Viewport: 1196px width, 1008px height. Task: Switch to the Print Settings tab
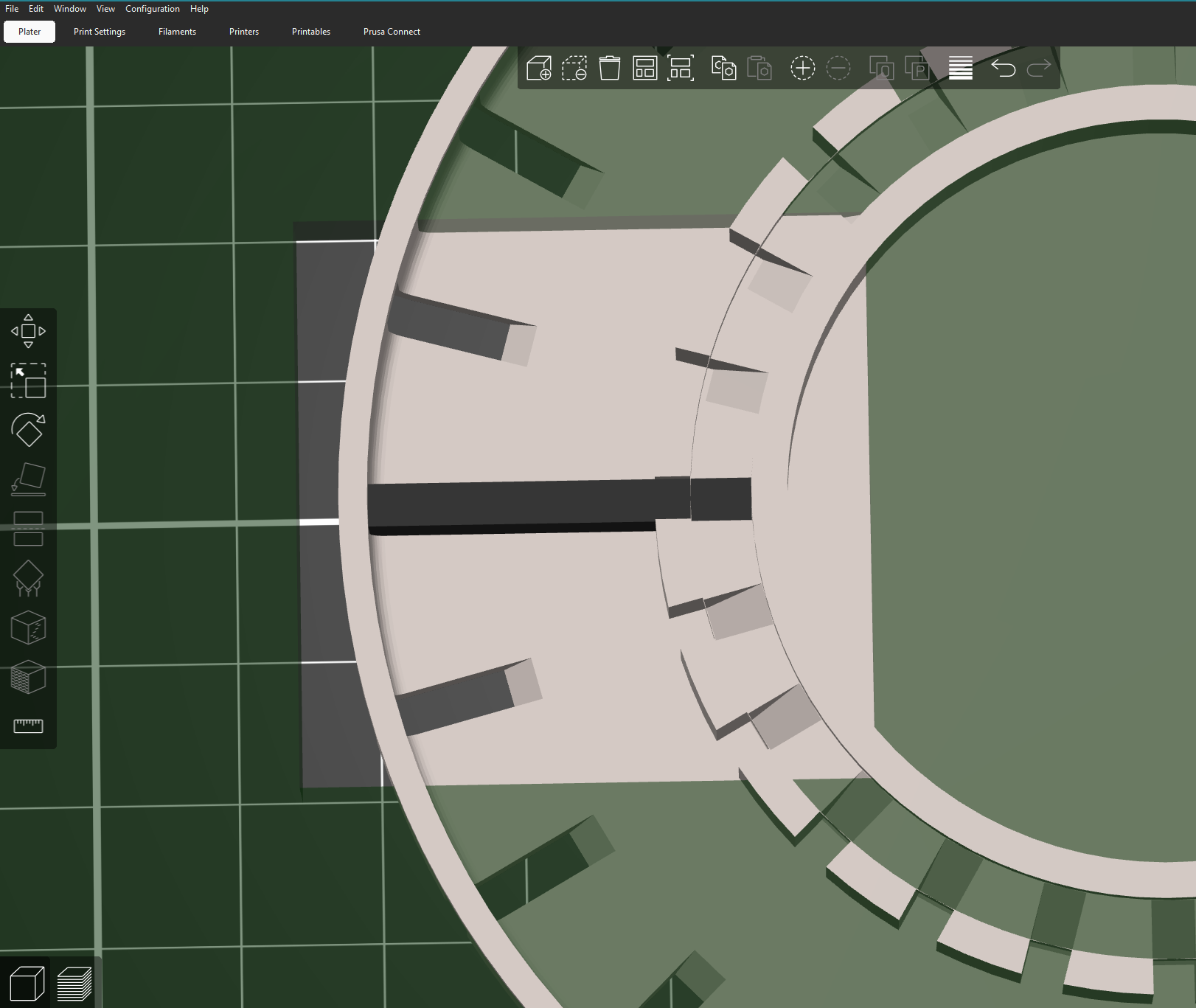[x=100, y=32]
